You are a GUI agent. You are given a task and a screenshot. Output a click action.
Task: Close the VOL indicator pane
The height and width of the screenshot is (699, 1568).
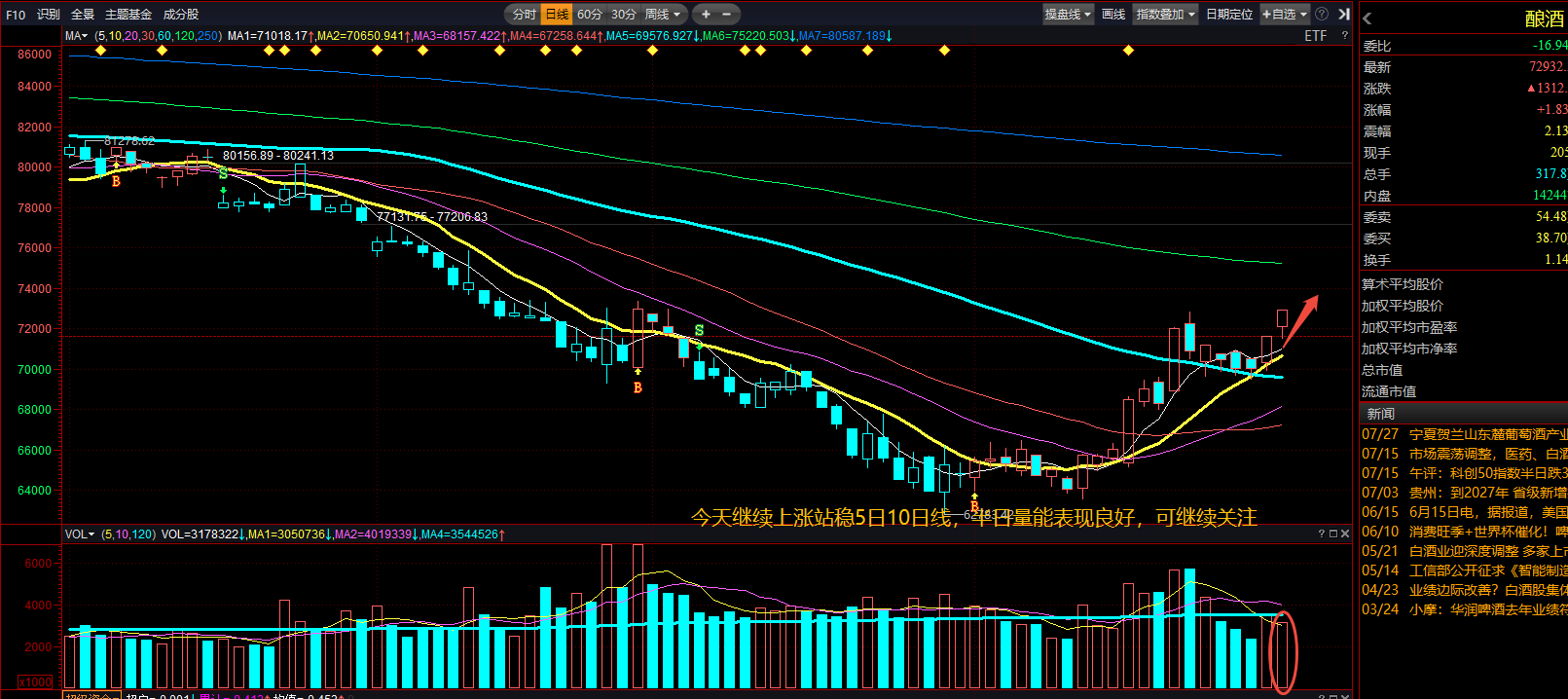coord(1345,533)
